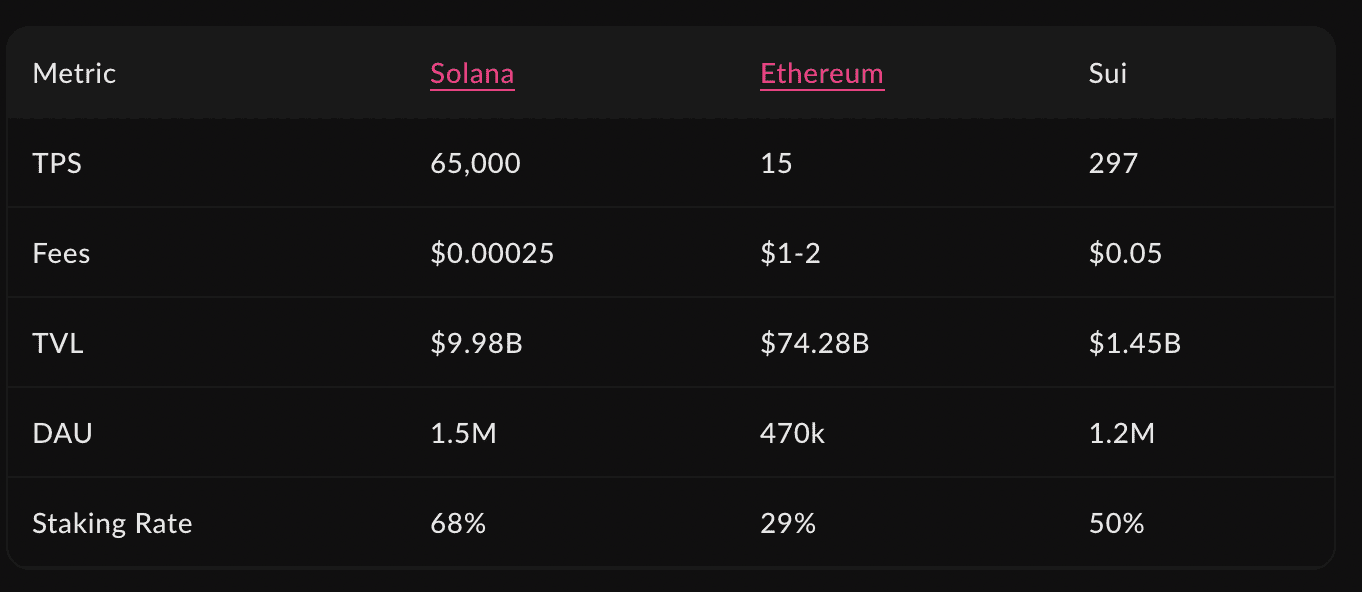Image resolution: width=1362 pixels, height=592 pixels.
Task: Select the Fees row label
Action: pyautogui.click(x=61, y=253)
